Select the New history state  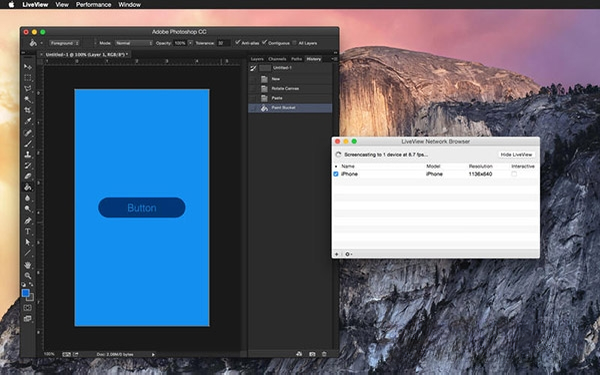pos(290,79)
